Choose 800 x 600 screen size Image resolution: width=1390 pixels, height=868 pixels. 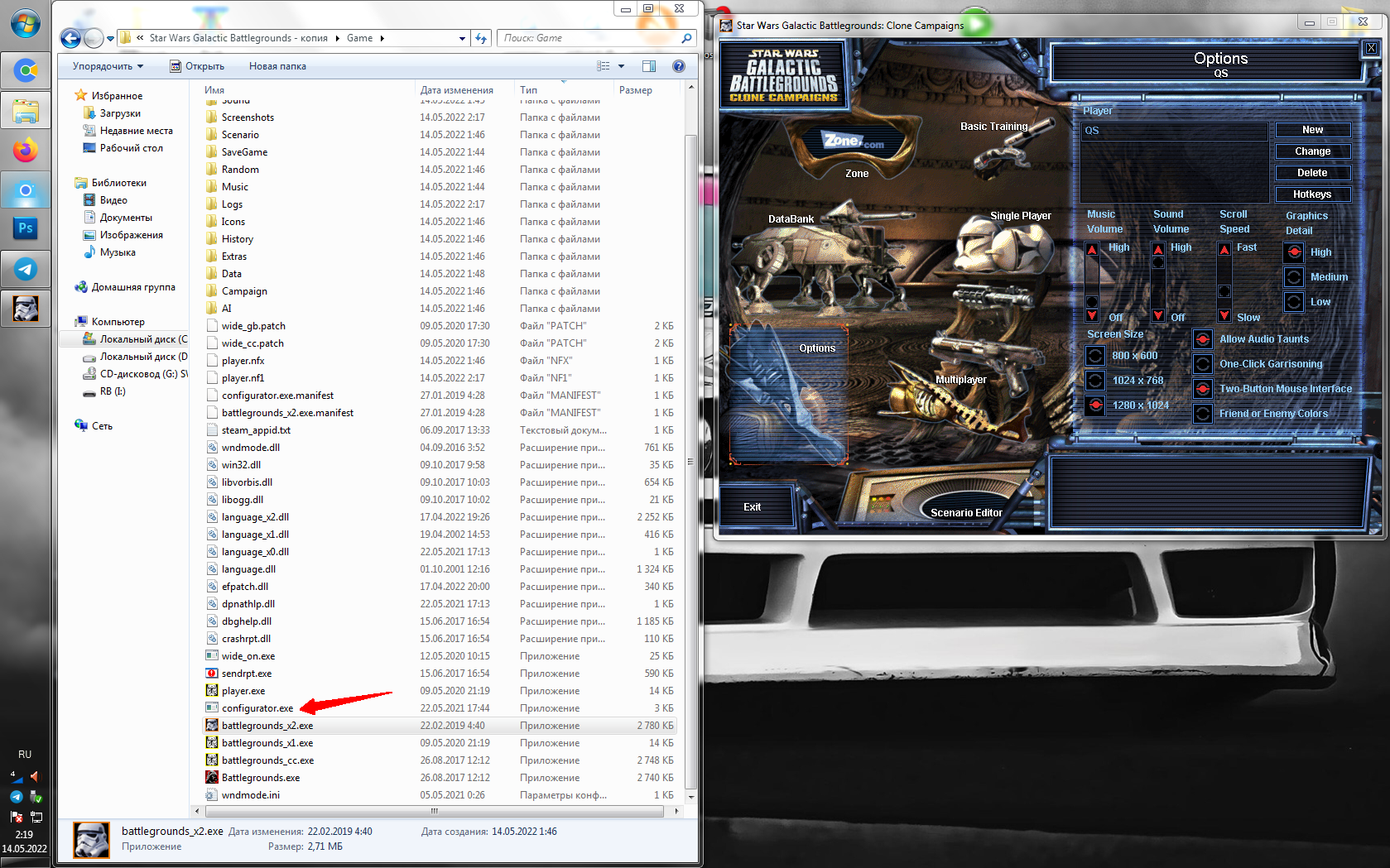click(x=1095, y=356)
